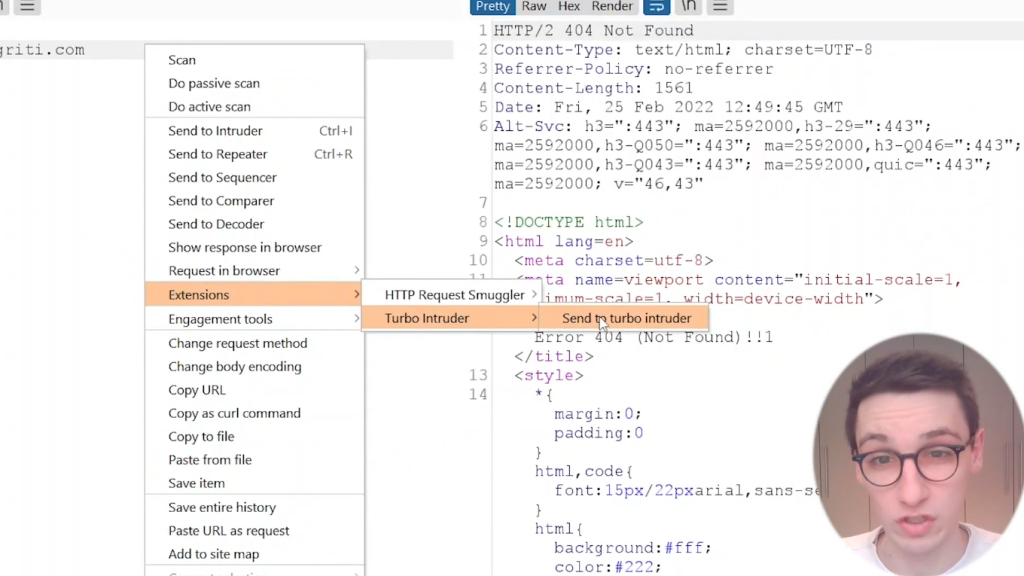The image size is (1024, 576).
Task: Select Copy URL entry
Action: pos(255,390)
